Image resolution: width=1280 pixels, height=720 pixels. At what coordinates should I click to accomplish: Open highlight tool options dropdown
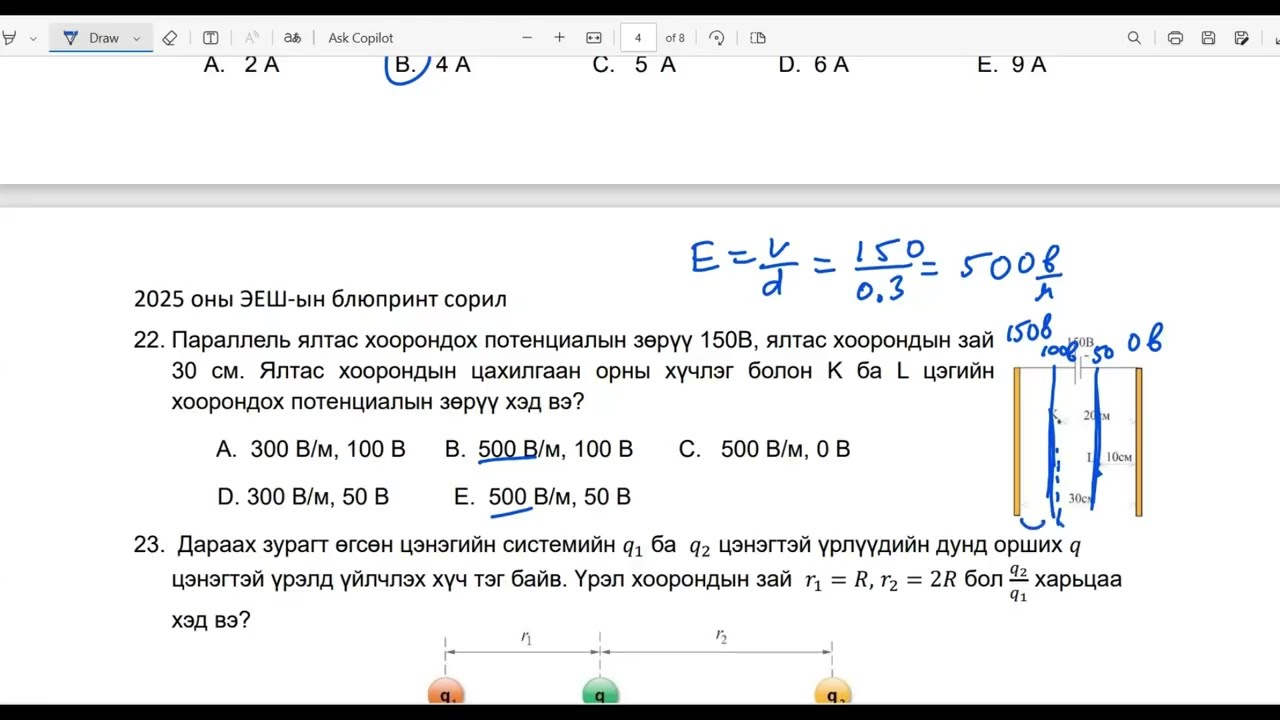[33, 38]
